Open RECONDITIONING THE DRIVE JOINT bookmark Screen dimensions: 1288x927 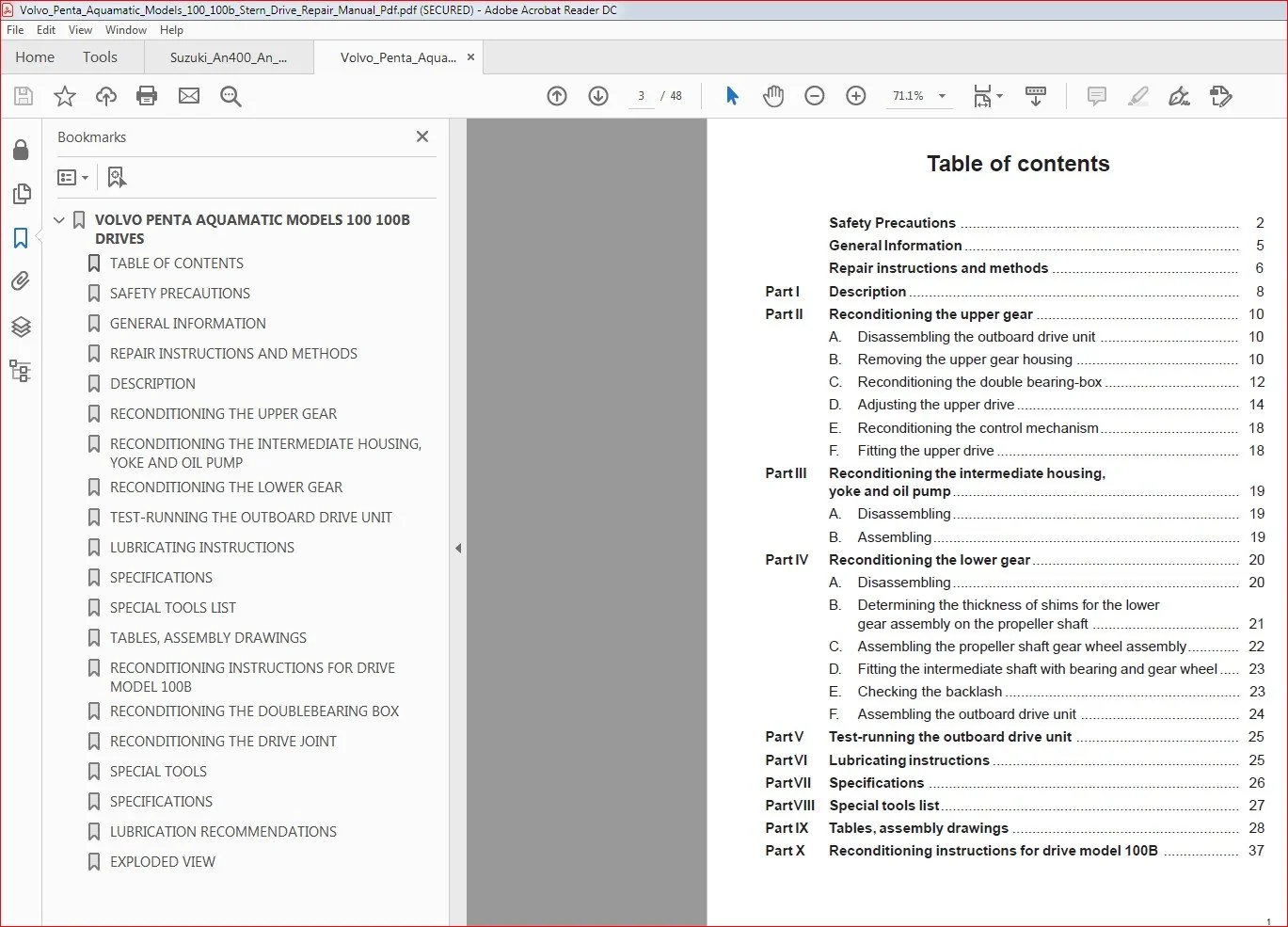click(223, 742)
